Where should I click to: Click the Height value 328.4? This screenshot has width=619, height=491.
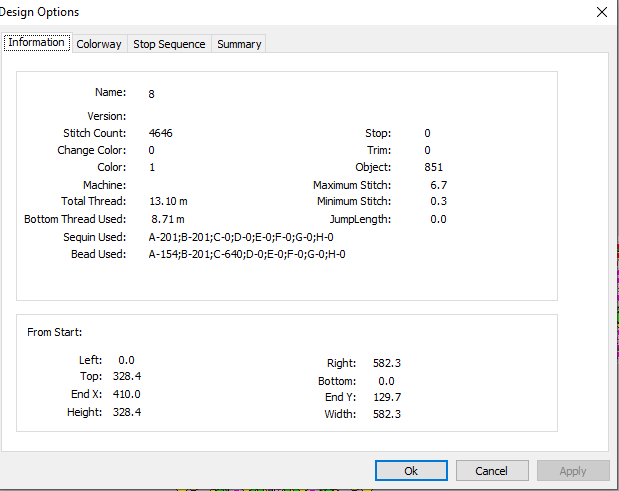(x=127, y=412)
